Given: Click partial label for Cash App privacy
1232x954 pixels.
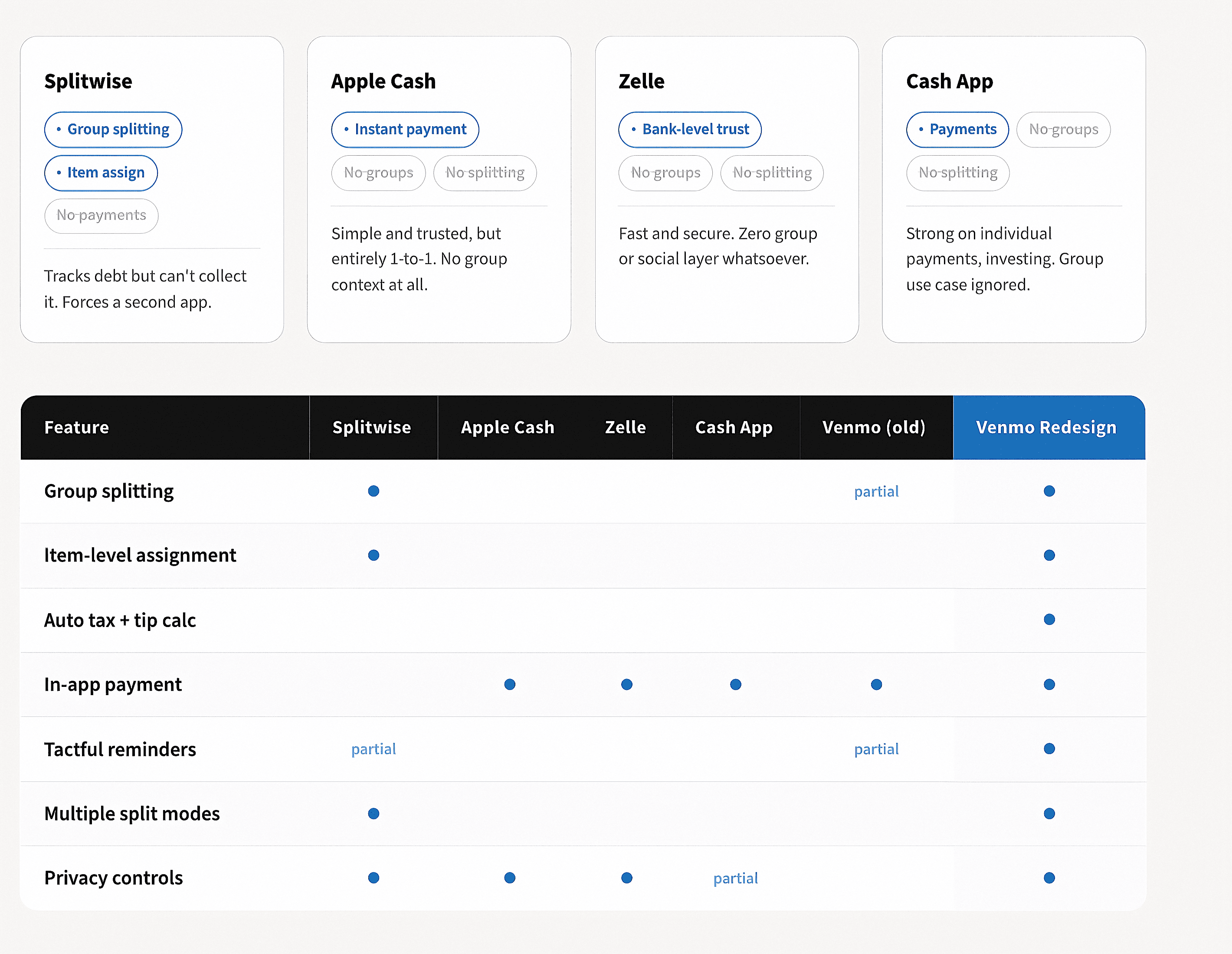Looking at the screenshot, I should (x=735, y=879).
